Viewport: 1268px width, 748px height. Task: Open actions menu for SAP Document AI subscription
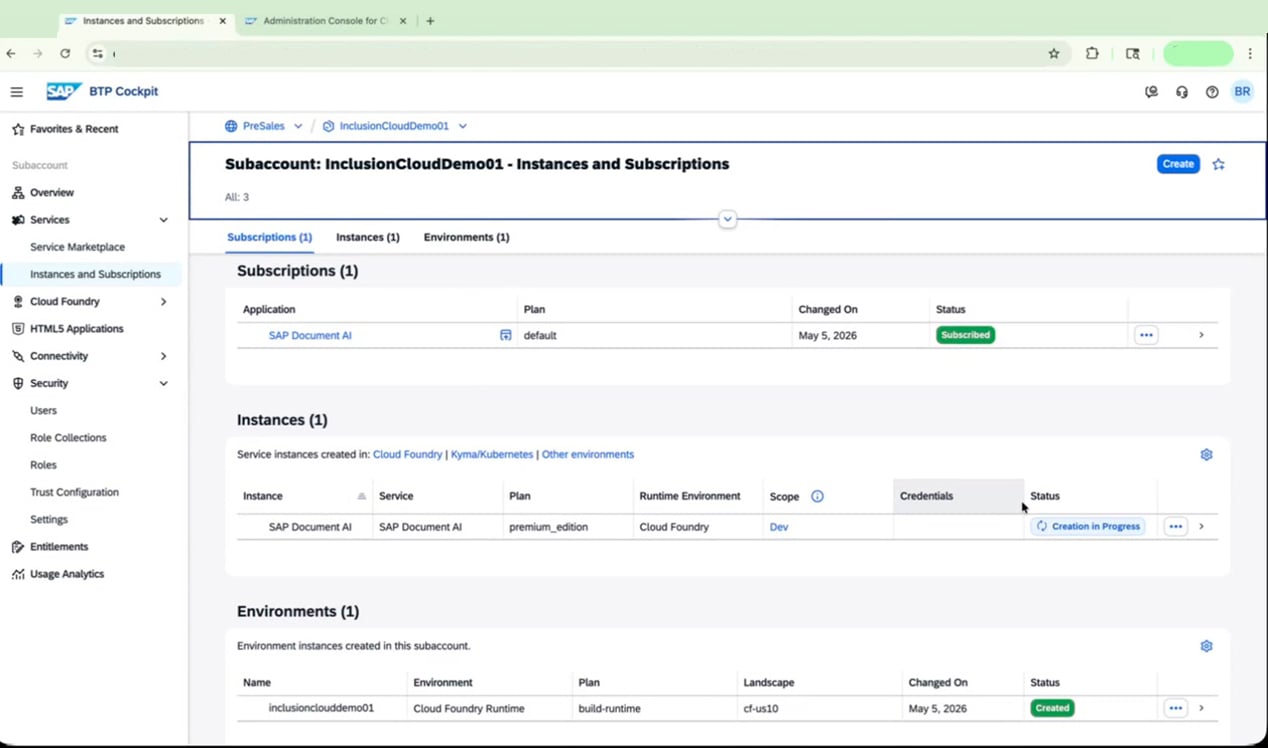[1146, 336]
